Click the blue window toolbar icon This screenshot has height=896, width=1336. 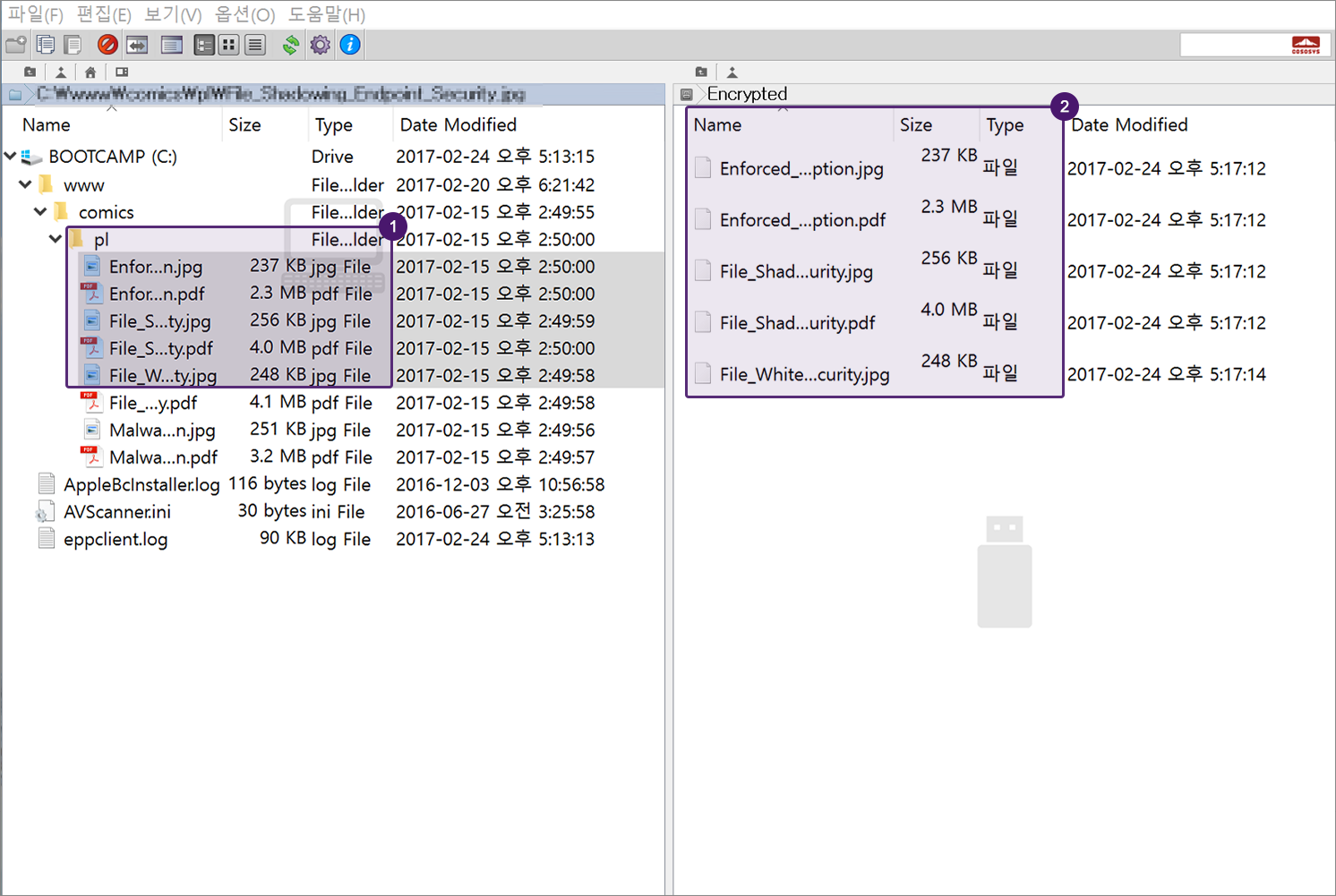[172, 45]
